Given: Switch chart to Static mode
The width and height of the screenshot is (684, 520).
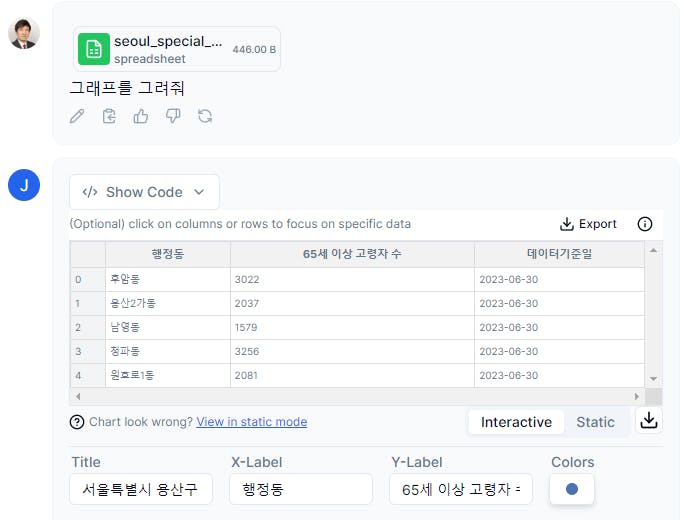Looking at the screenshot, I should coord(595,422).
